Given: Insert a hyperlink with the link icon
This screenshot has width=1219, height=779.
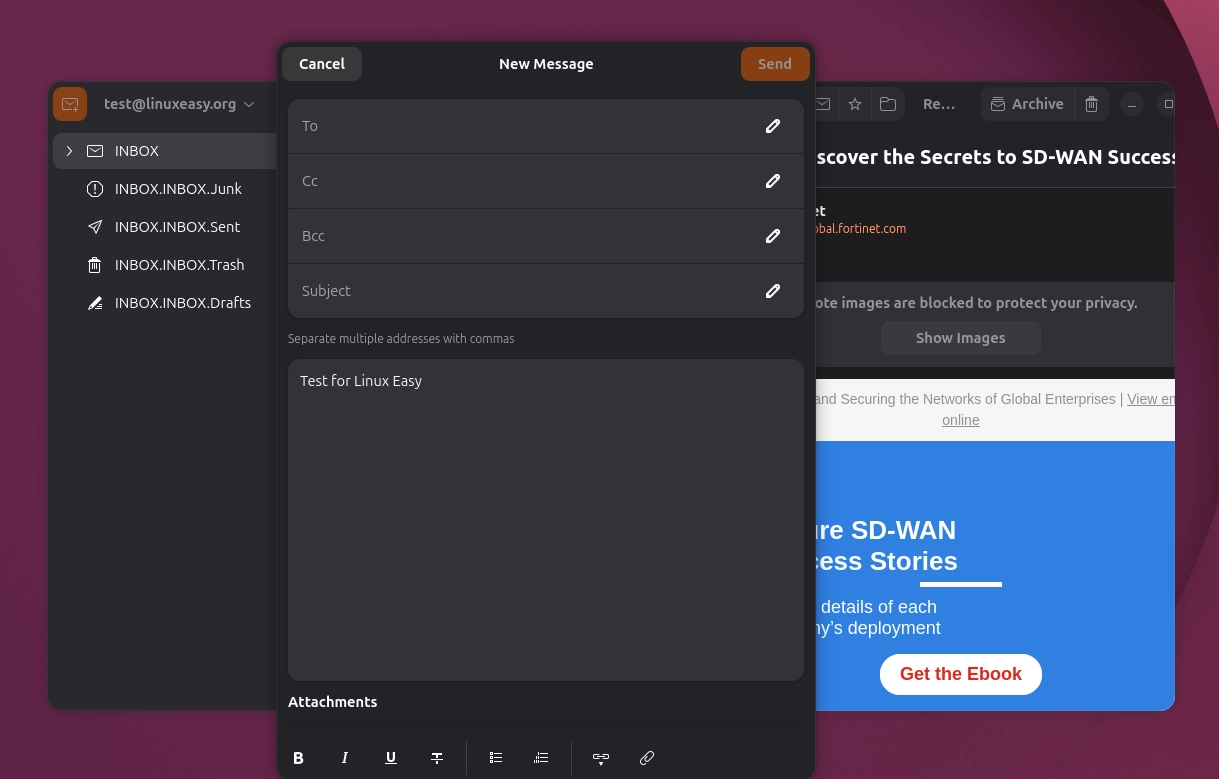Looking at the screenshot, I should 601,758.
